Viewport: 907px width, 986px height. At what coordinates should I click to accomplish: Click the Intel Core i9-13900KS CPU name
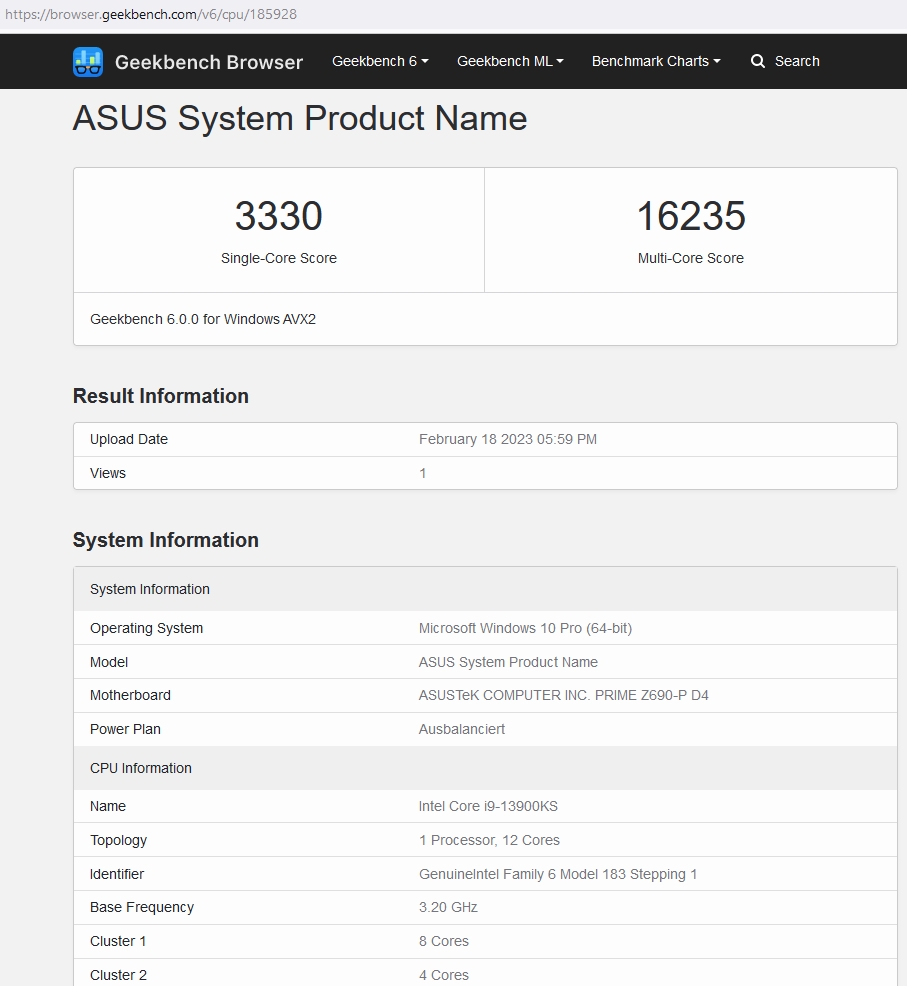[x=488, y=806]
